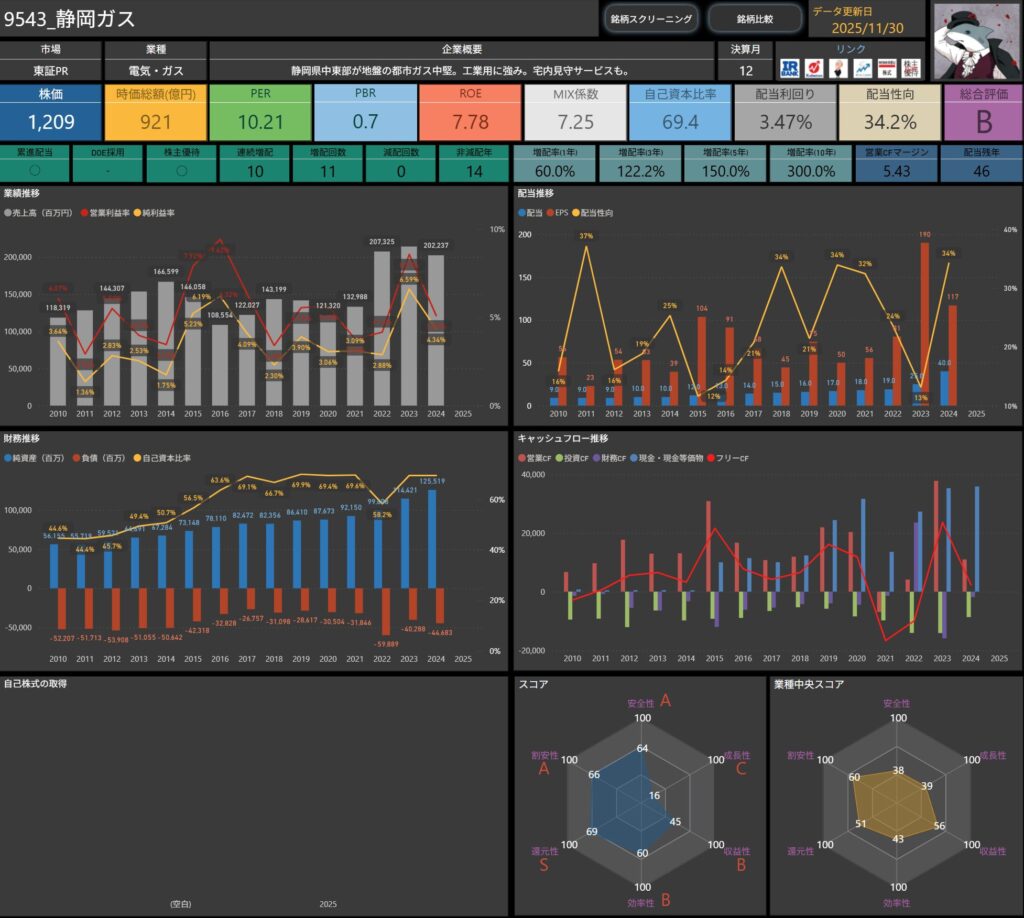Click the person portrait link icon
The height and width of the screenshot is (918, 1024).
point(839,68)
